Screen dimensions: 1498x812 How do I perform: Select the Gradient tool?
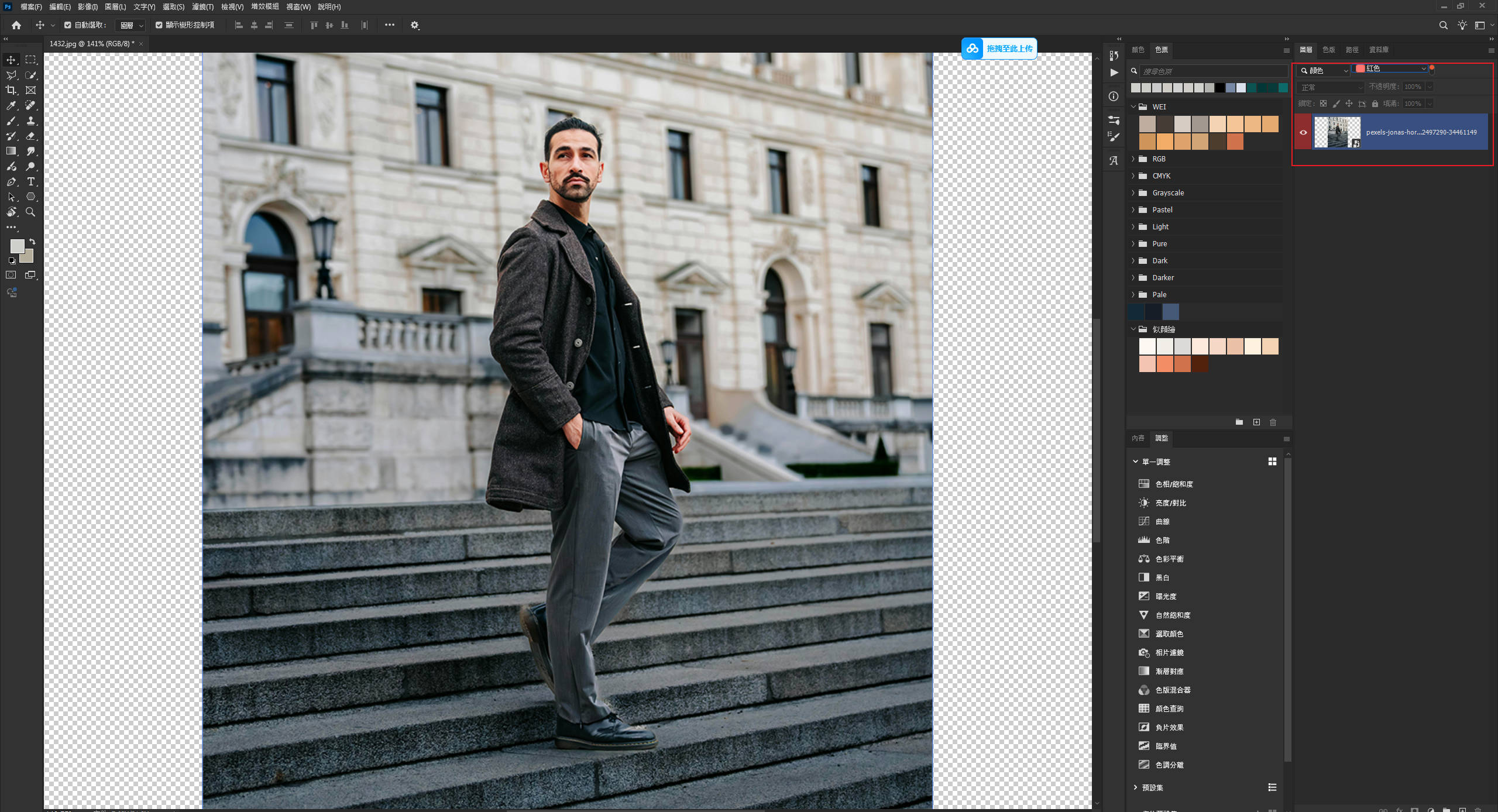[x=11, y=151]
